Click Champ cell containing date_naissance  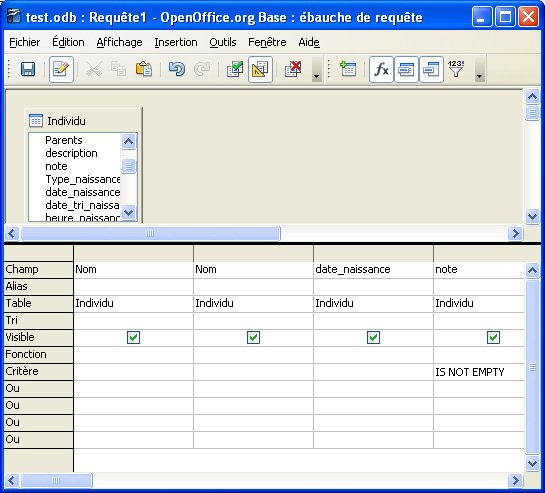click(x=373, y=269)
